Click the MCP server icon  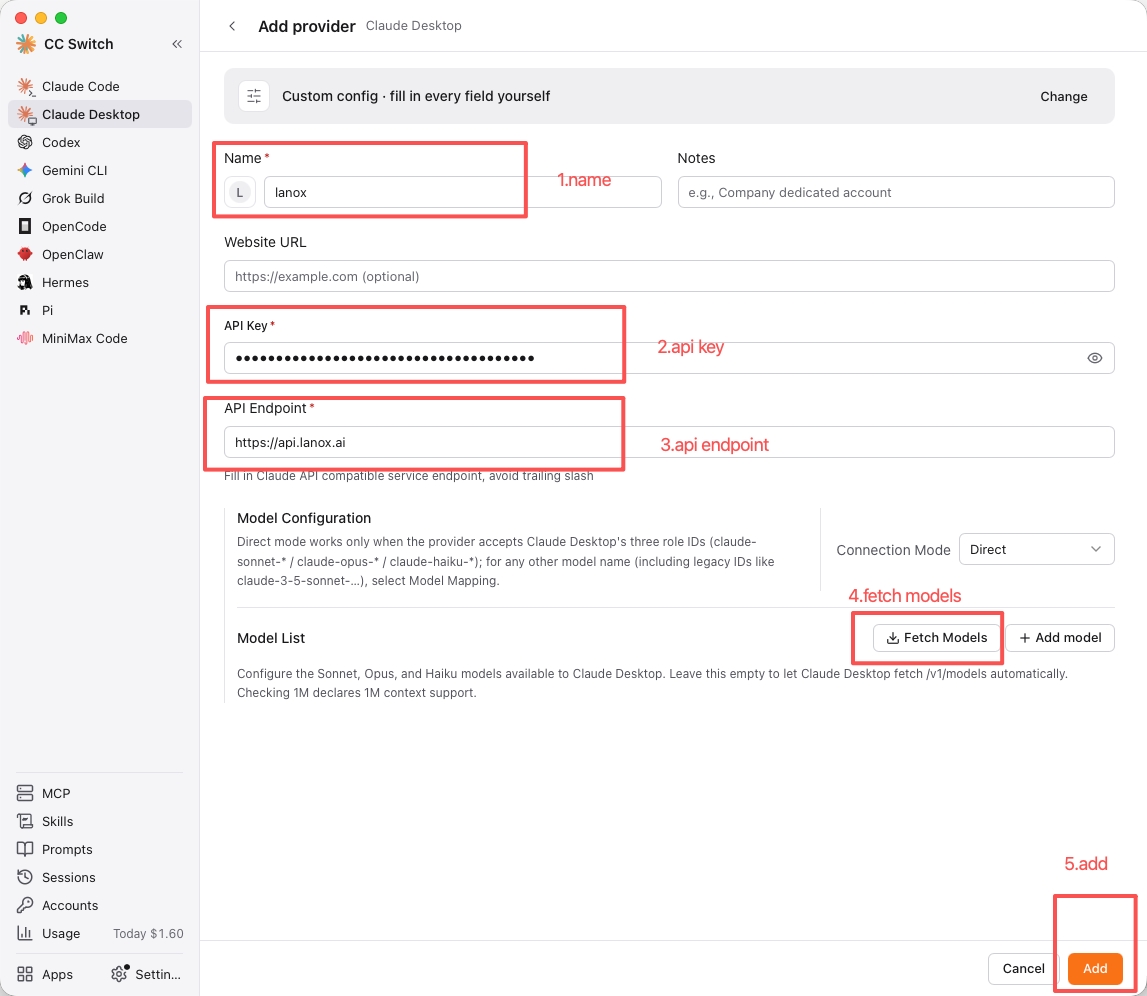(x=25, y=793)
